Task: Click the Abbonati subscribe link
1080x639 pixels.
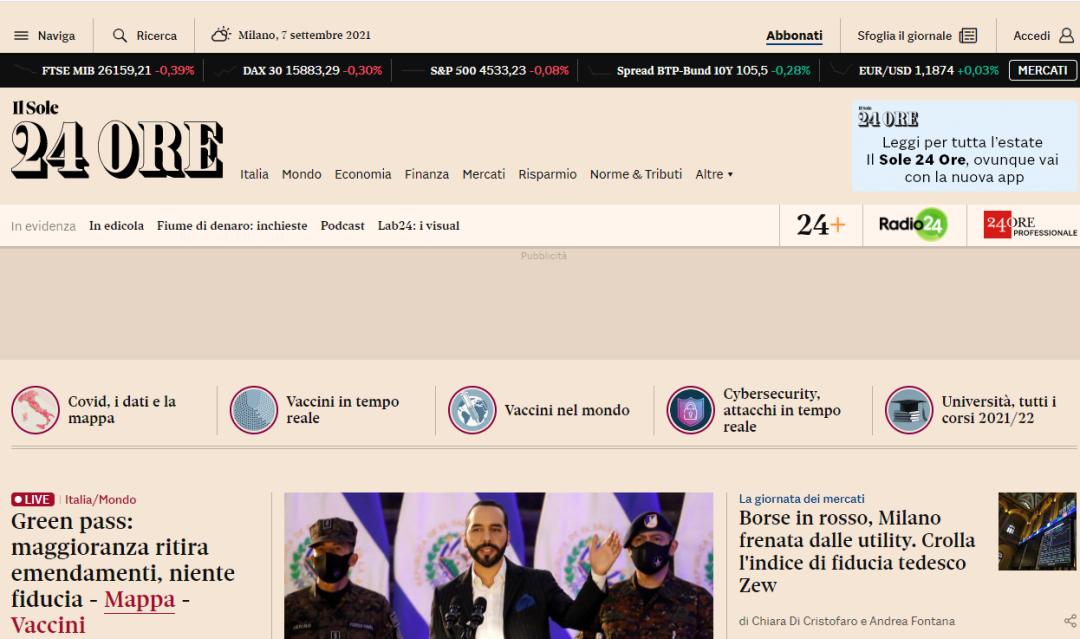Action: pyautogui.click(x=794, y=36)
